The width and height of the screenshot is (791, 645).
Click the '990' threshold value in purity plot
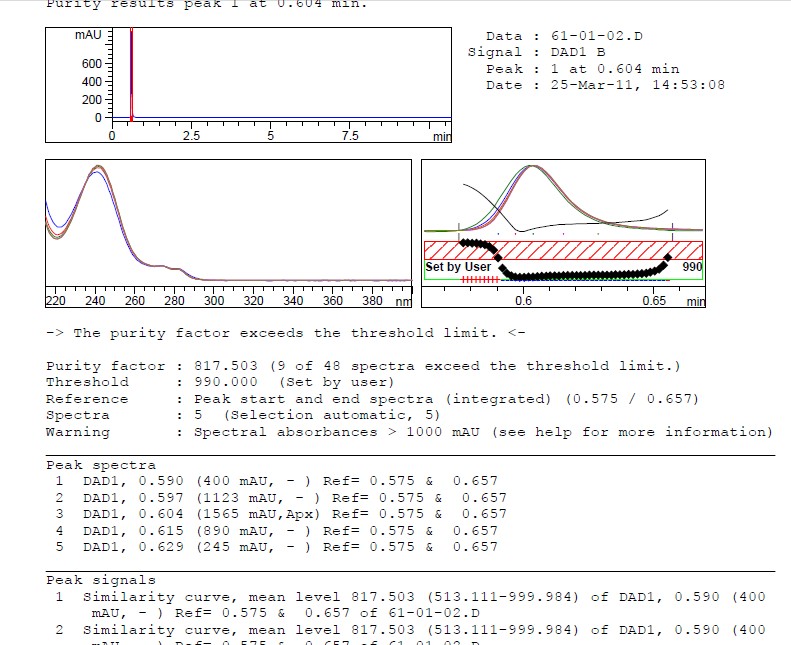pos(692,267)
